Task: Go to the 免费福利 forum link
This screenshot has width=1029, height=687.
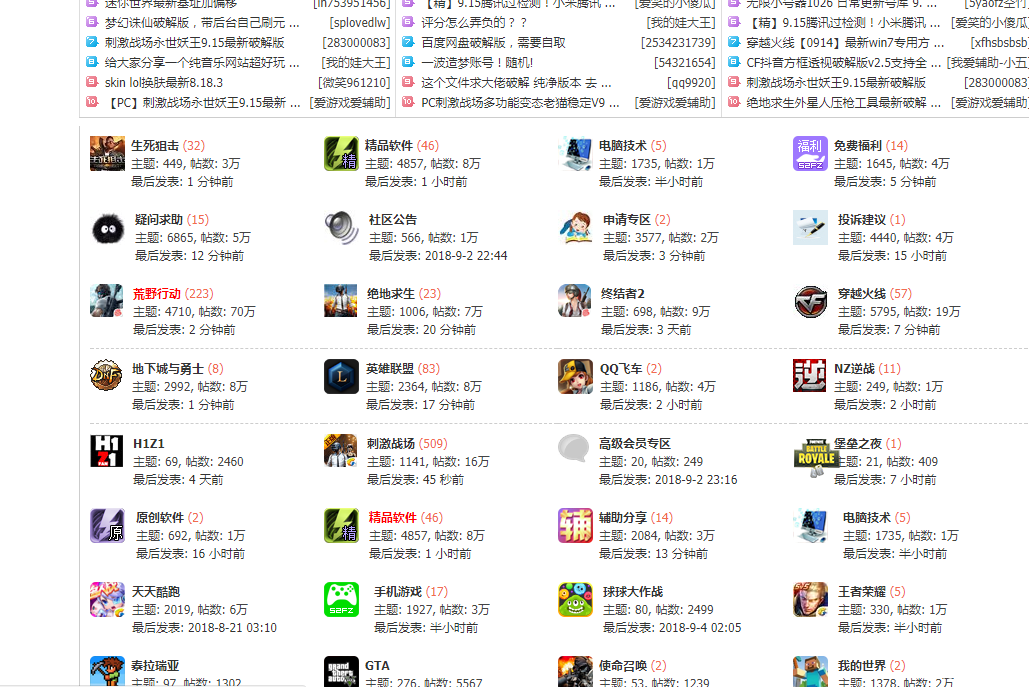Action: point(858,146)
